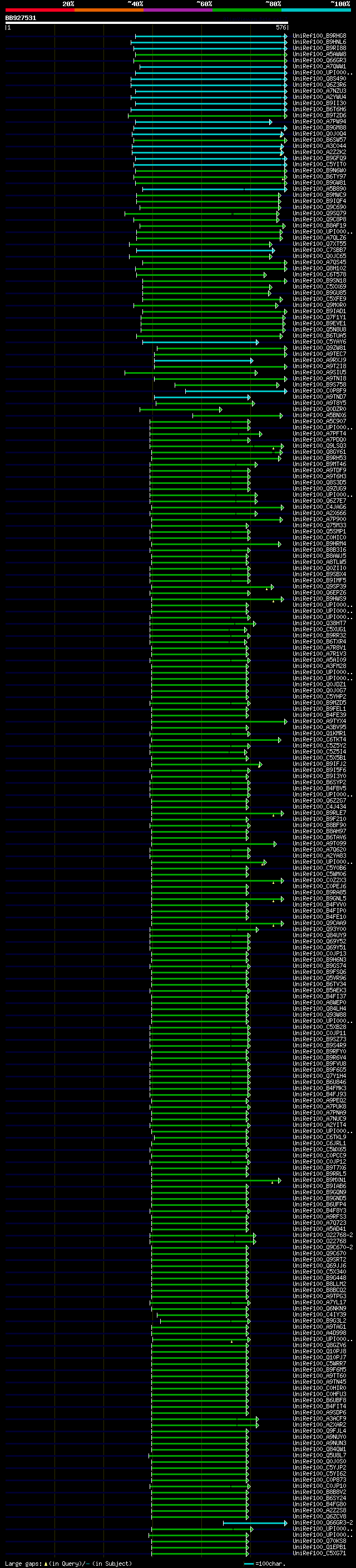Click the purple ~60% identity legend segment
Screen dimensions: 356x1568
tap(179, 10)
